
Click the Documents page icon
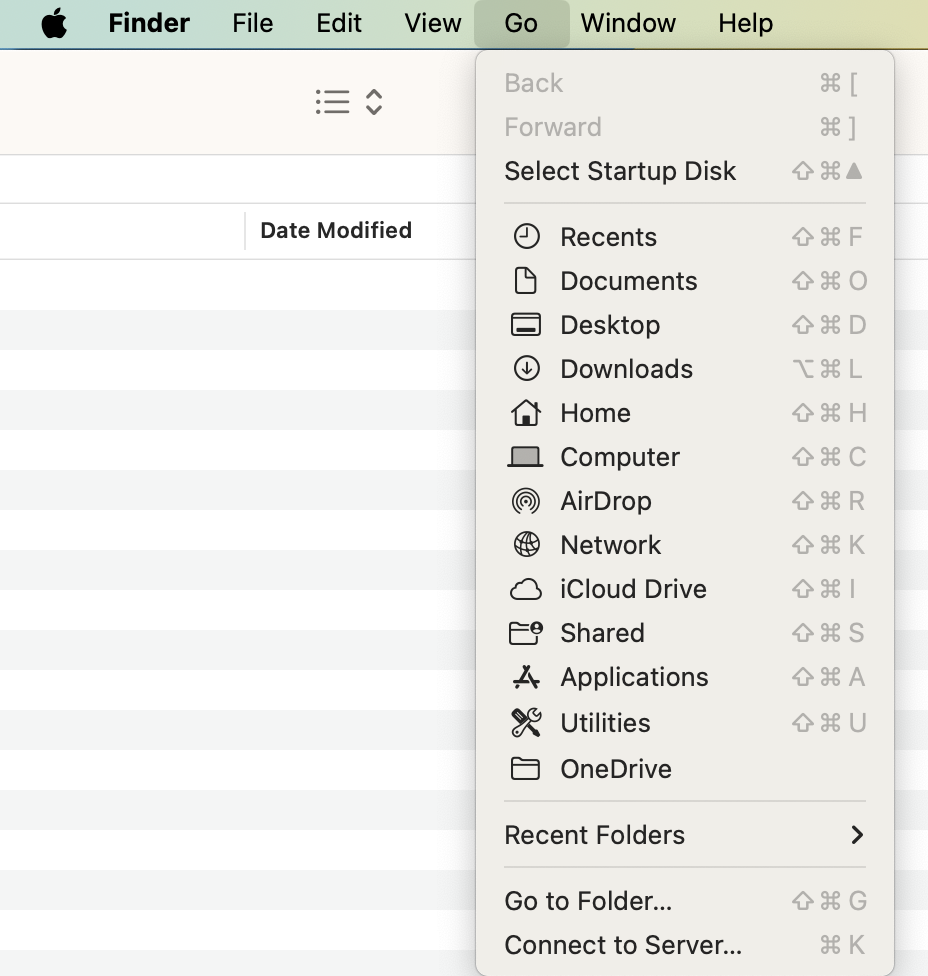click(x=525, y=281)
